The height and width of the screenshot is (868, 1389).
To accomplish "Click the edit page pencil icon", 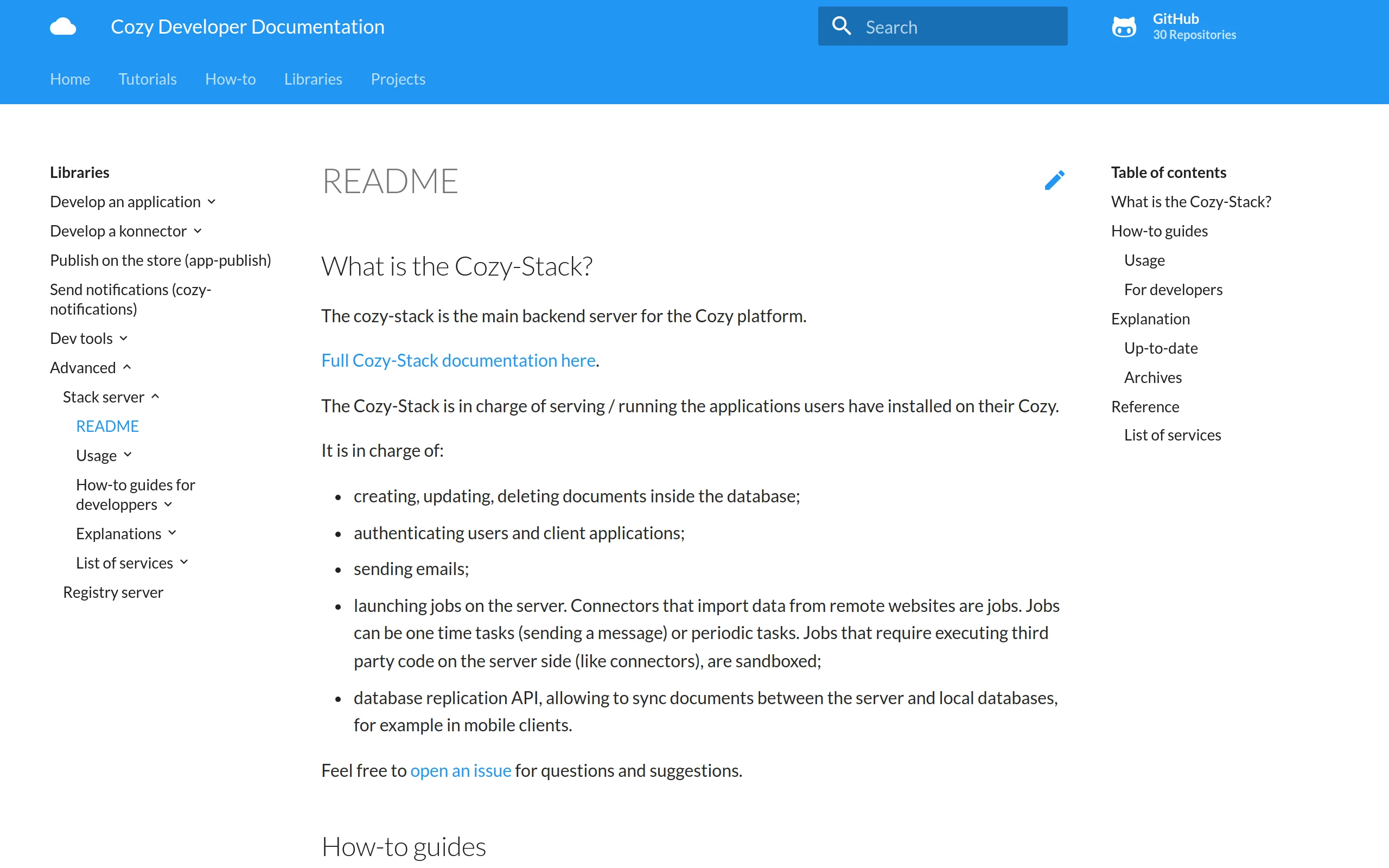I will coord(1054,180).
